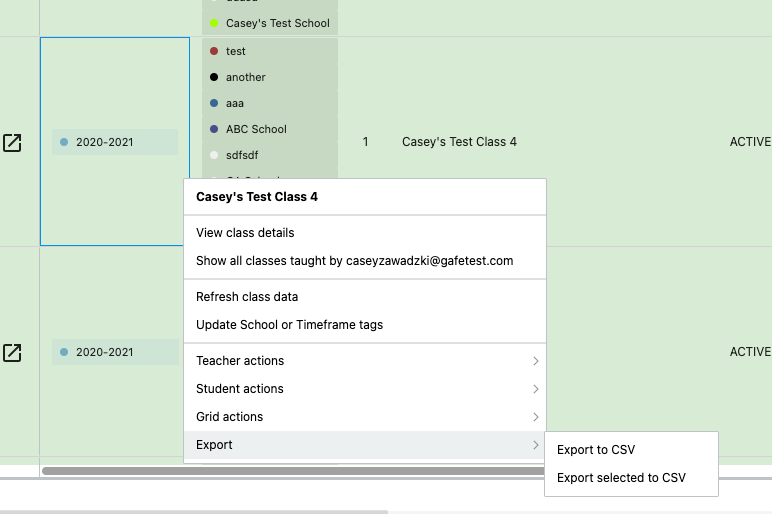Expand the Teacher actions submenu arrow
Screen dimensions: 772x514
click(535, 361)
